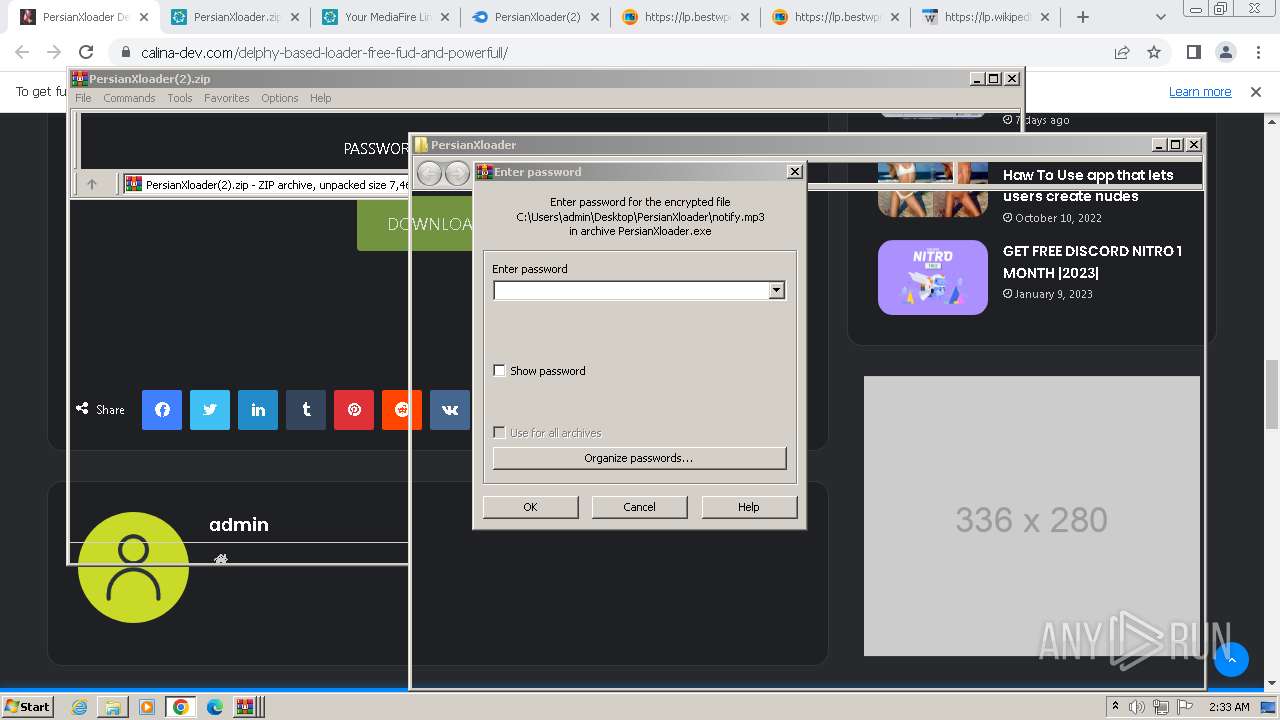The image size is (1280, 720).
Task: Switch to Your MediaFire Link tab
Action: (385, 17)
